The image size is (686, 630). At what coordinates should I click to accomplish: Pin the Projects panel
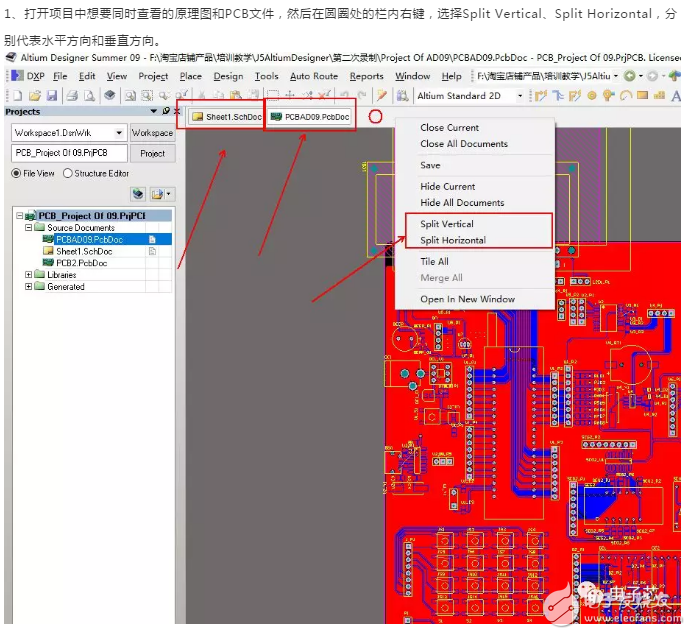click(166, 111)
